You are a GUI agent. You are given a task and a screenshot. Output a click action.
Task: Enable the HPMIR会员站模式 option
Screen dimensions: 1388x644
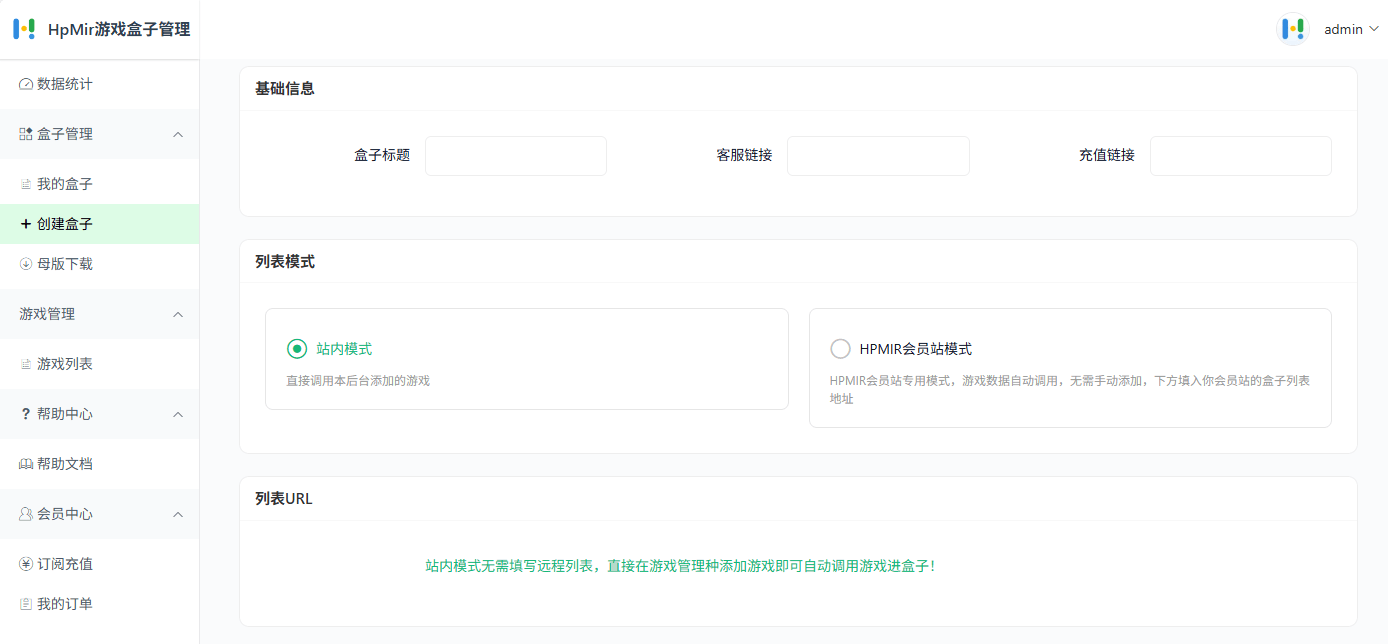(840, 348)
